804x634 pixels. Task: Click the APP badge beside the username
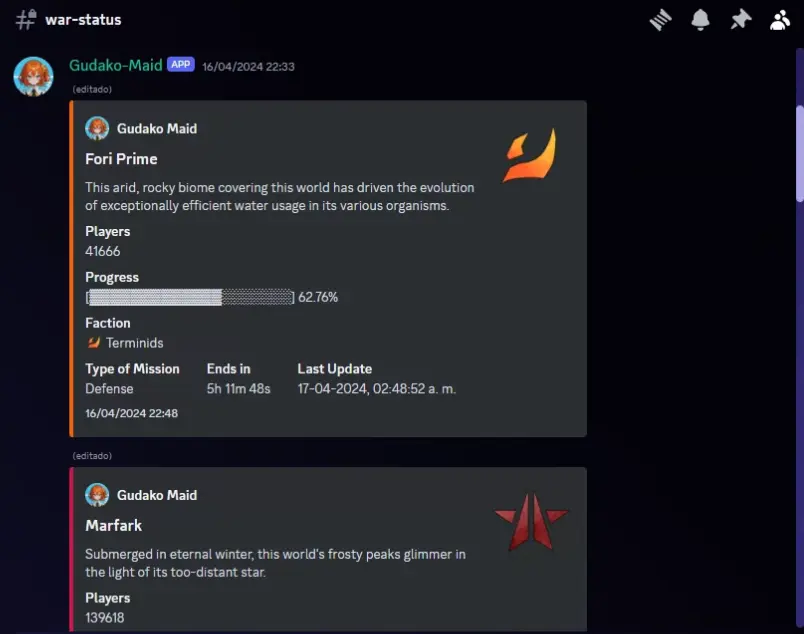(x=180, y=65)
